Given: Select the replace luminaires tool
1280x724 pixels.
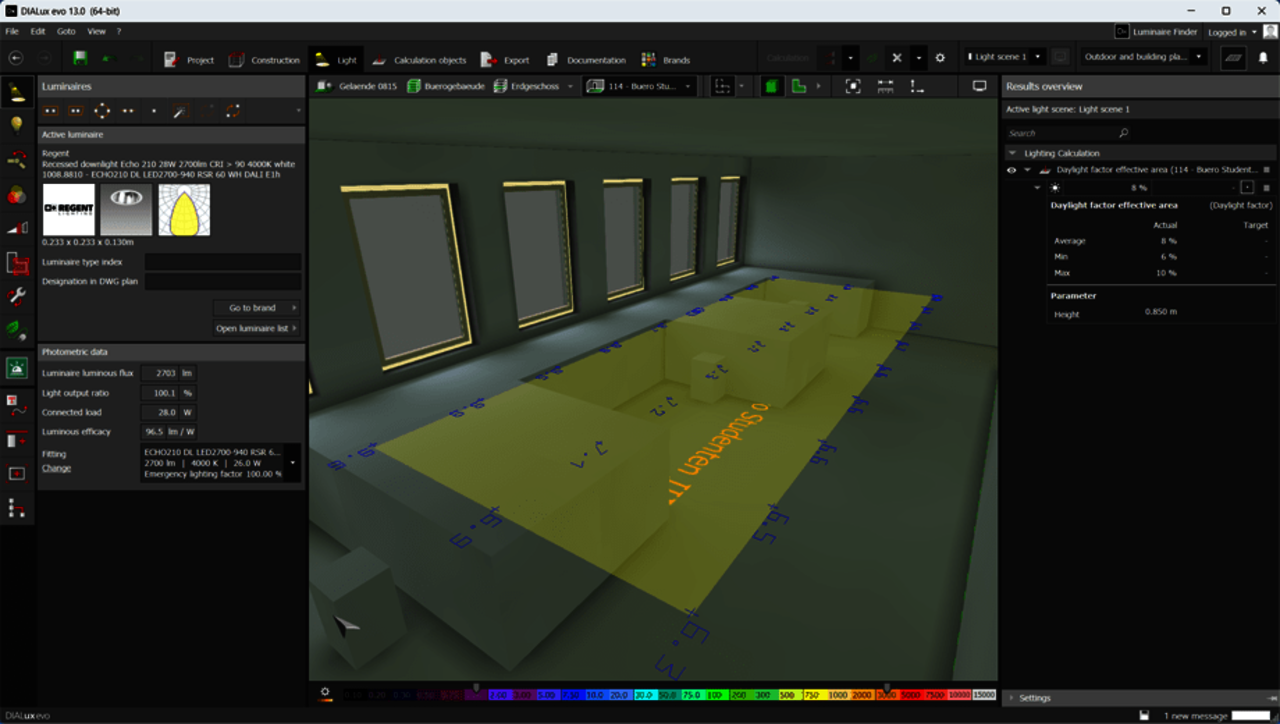Looking at the screenshot, I should (x=232, y=110).
